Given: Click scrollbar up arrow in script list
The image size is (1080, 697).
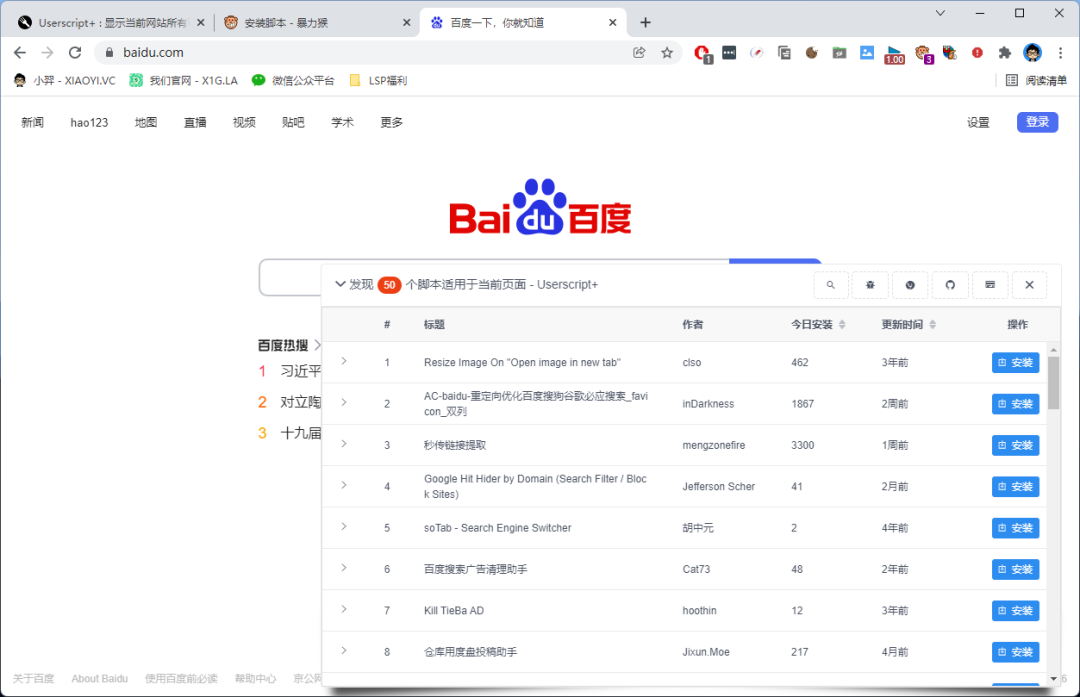Looking at the screenshot, I should click(1053, 350).
